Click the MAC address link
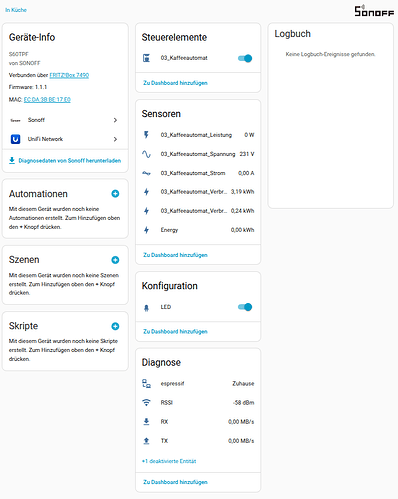 [47, 100]
